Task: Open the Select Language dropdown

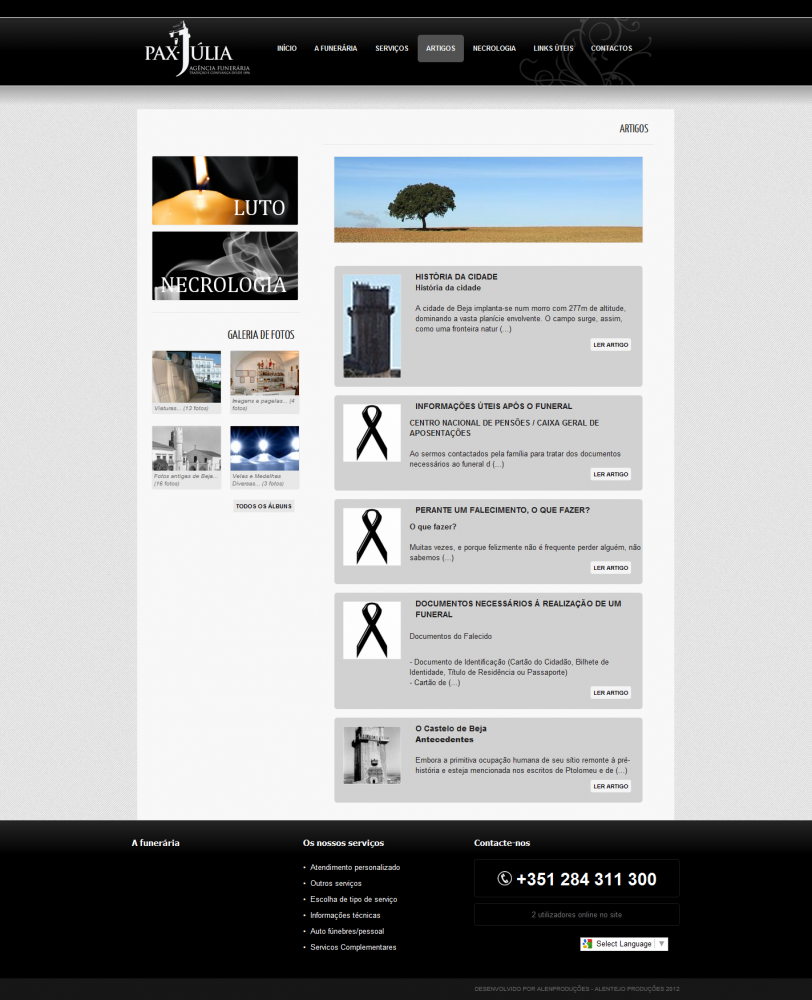Action: pos(623,944)
